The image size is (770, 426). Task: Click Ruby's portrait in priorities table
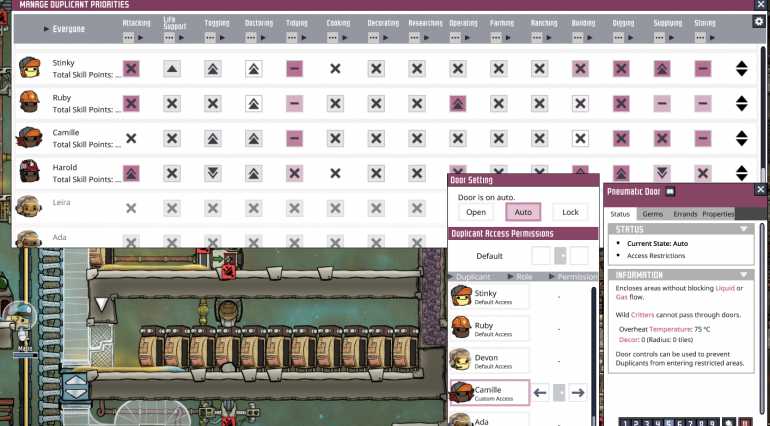(x=29, y=102)
